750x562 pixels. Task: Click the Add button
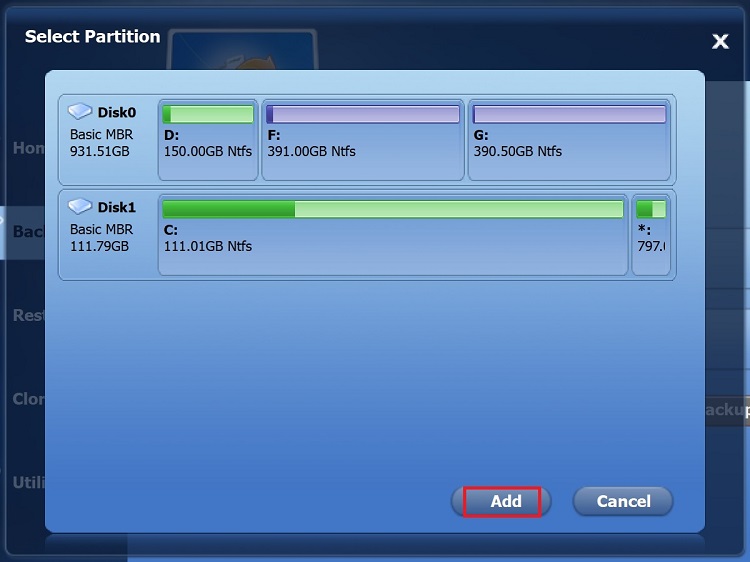(x=501, y=501)
